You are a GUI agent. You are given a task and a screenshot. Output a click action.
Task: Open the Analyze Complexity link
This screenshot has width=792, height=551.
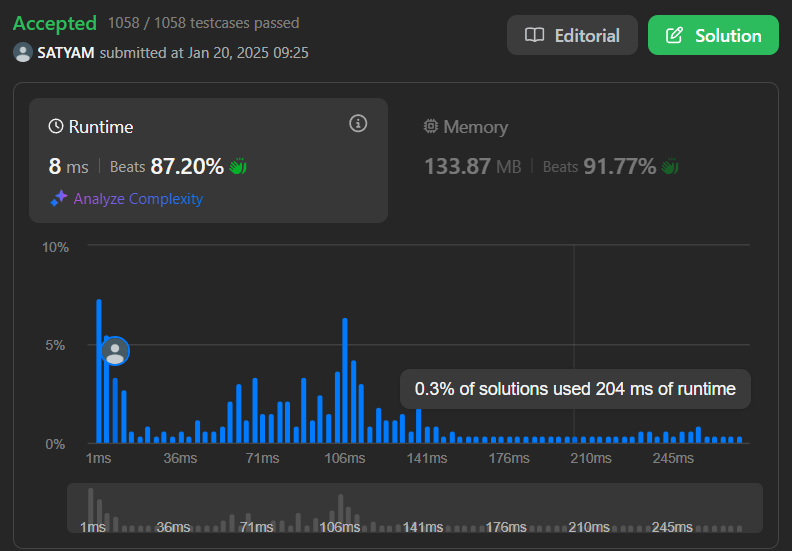[138, 198]
